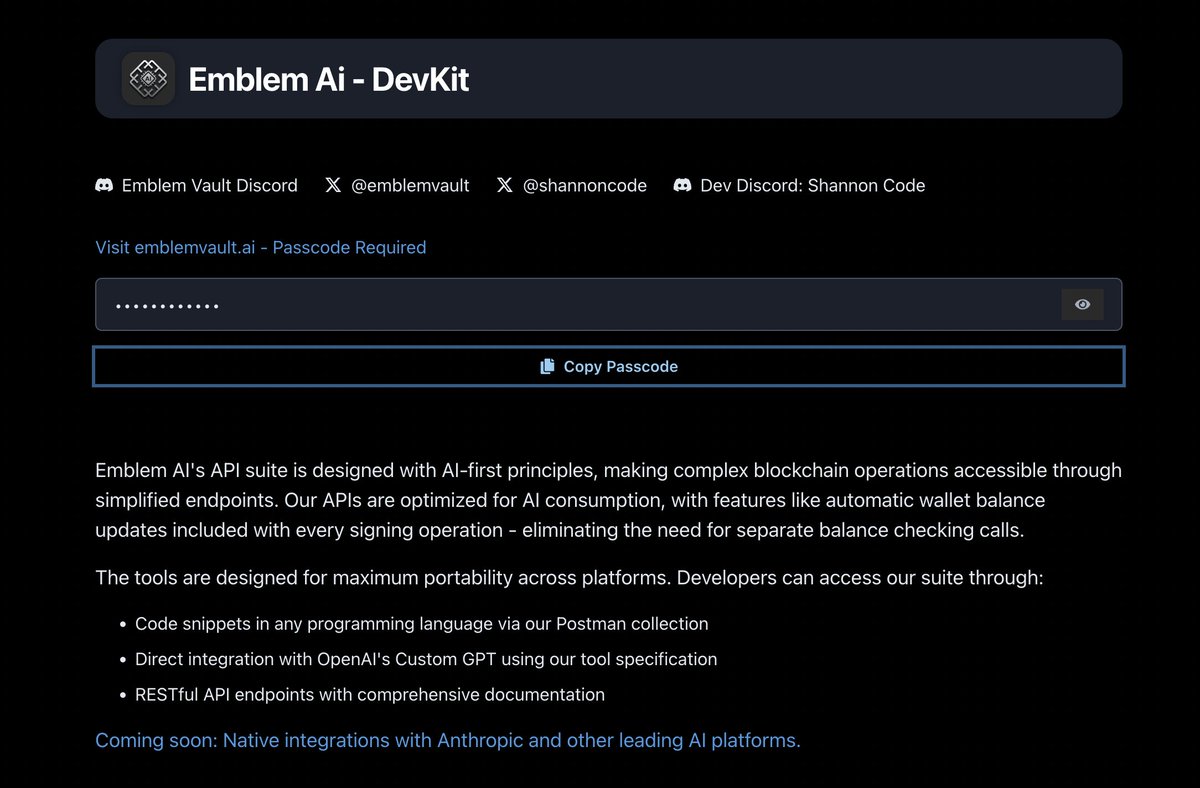This screenshot has width=1200, height=788.
Task: Visit the emblemvault.ai passcode link
Action: point(260,247)
